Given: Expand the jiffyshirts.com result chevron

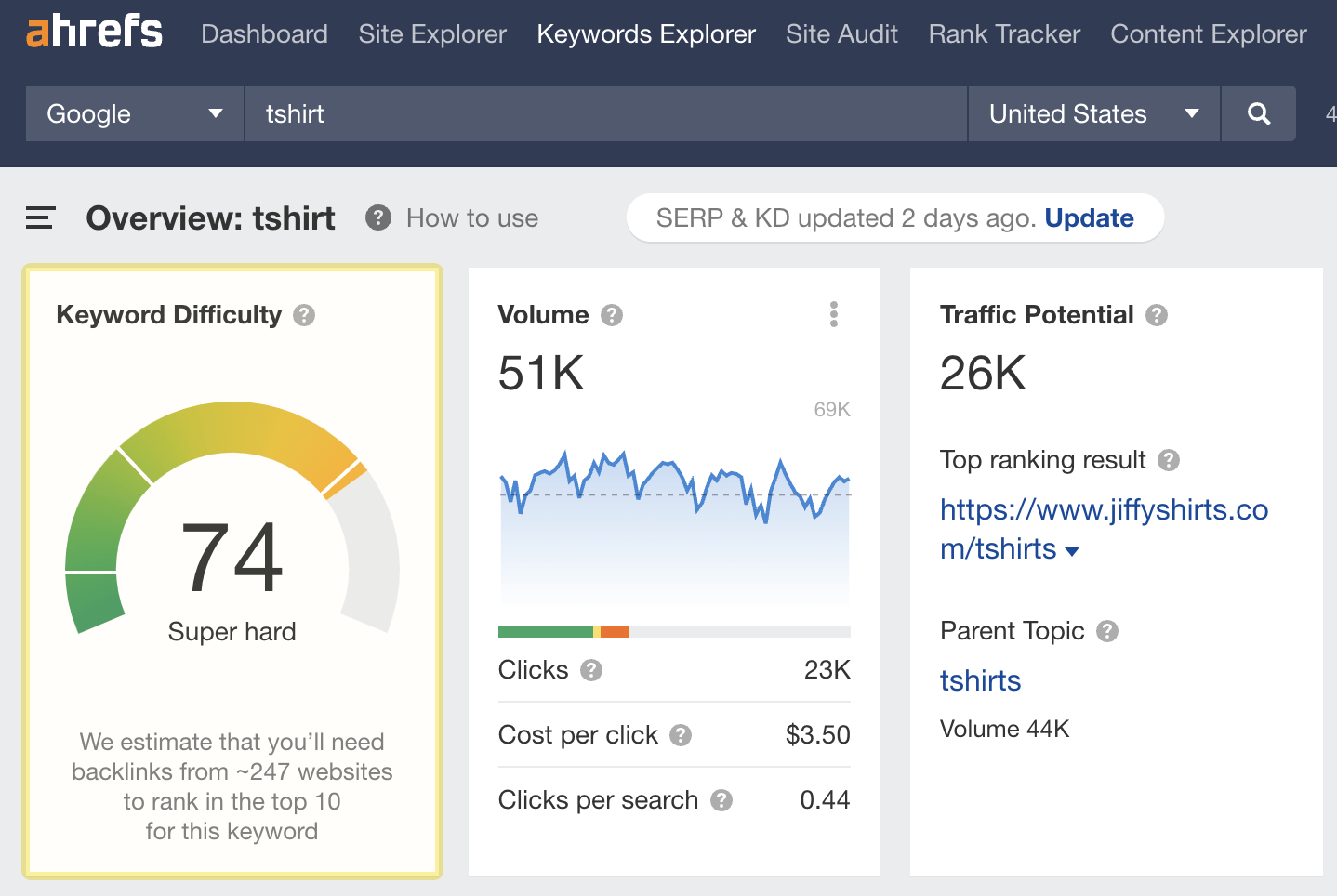Looking at the screenshot, I should coord(1073,550).
